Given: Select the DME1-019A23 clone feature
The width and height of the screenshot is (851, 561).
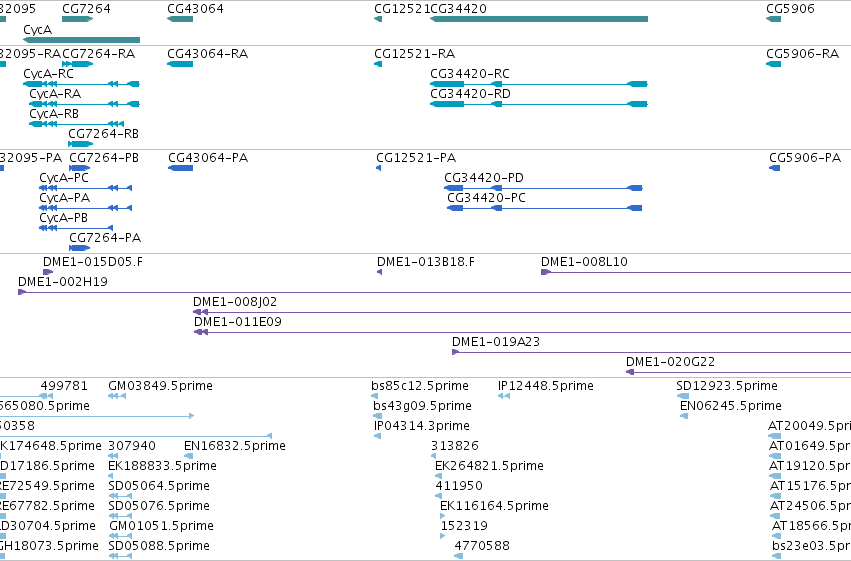Looking at the screenshot, I should click(x=651, y=352).
